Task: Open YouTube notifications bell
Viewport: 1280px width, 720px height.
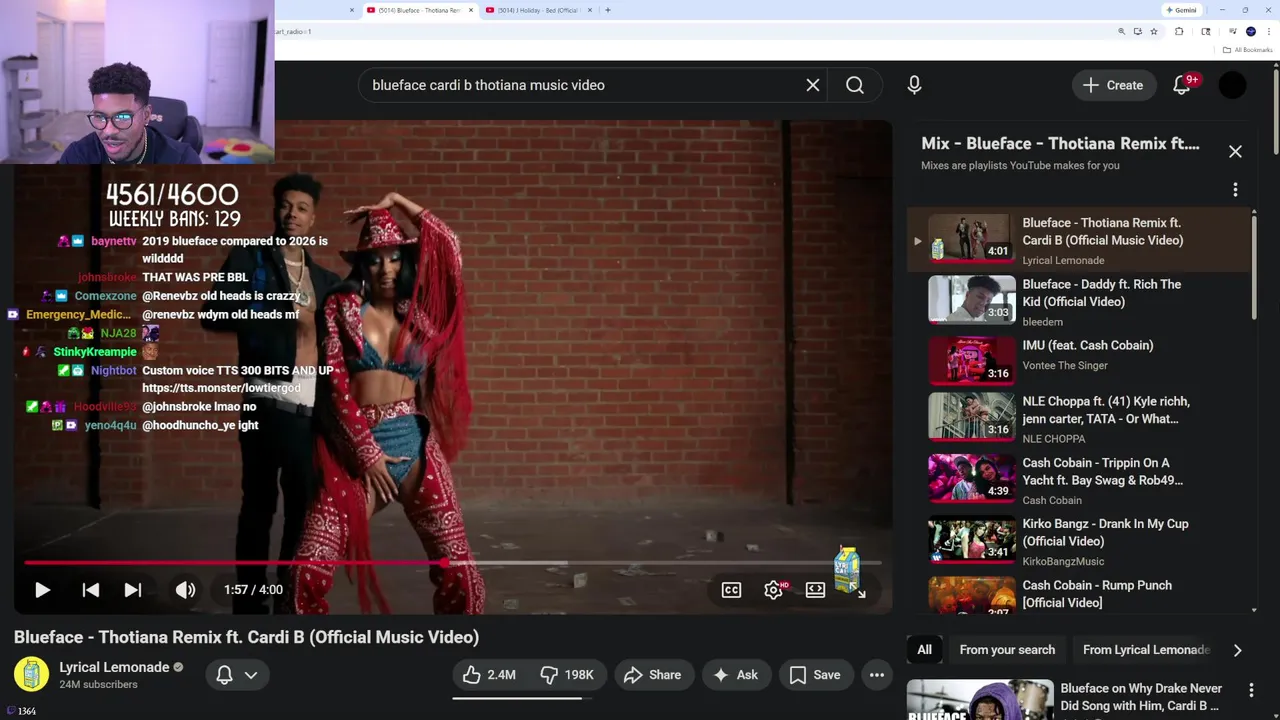Action: (1182, 85)
